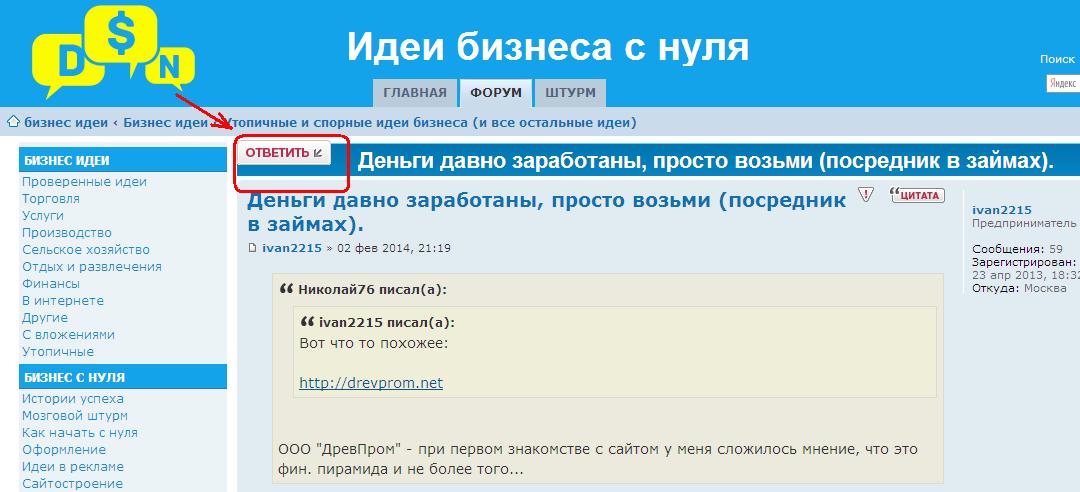Open 'Финансы' sidebar category
The height and width of the screenshot is (492, 1080).
51,283
